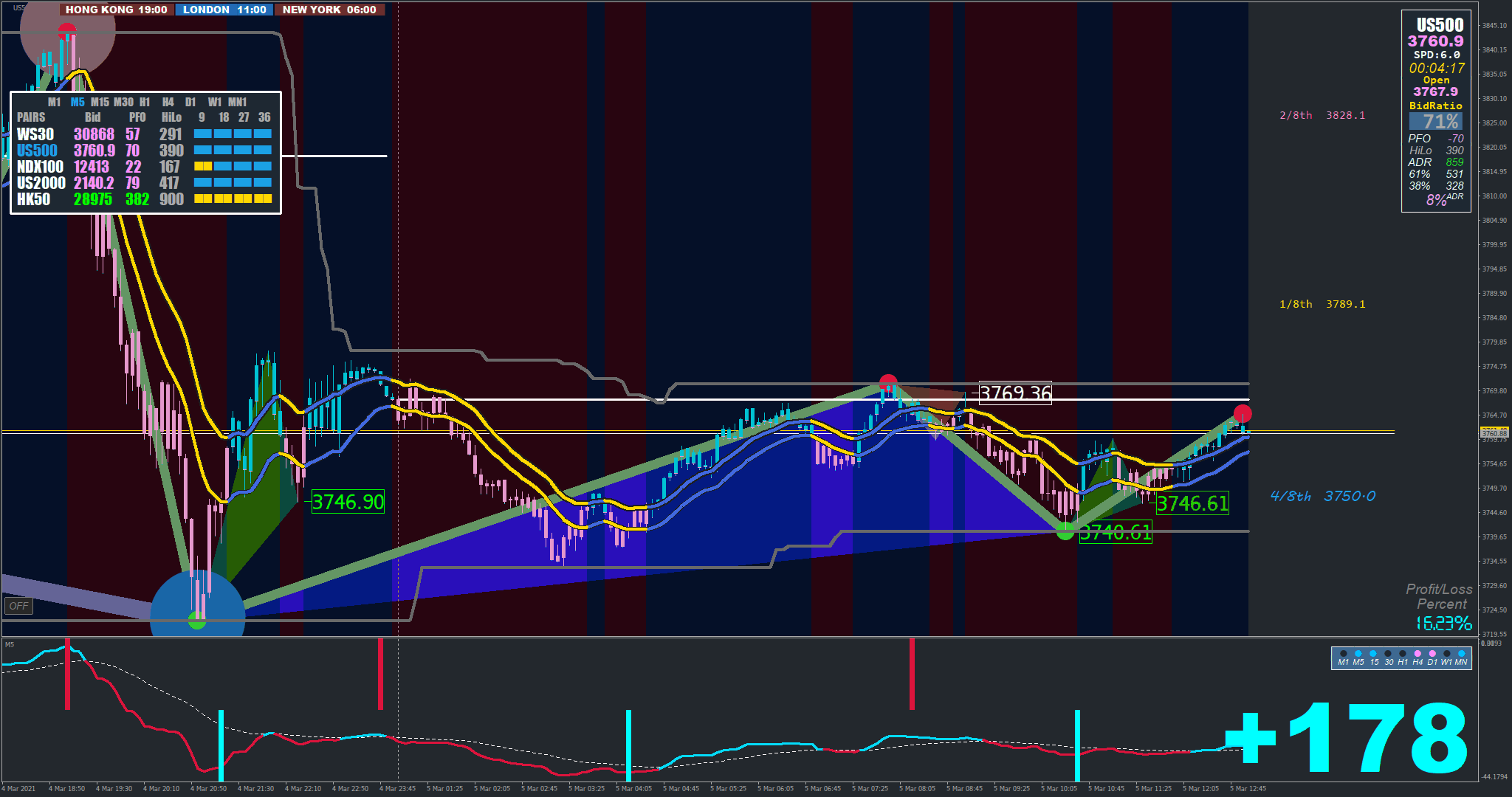The image size is (1512, 797).
Task: Click the 3769.36 price label
Action: tap(1014, 393)
